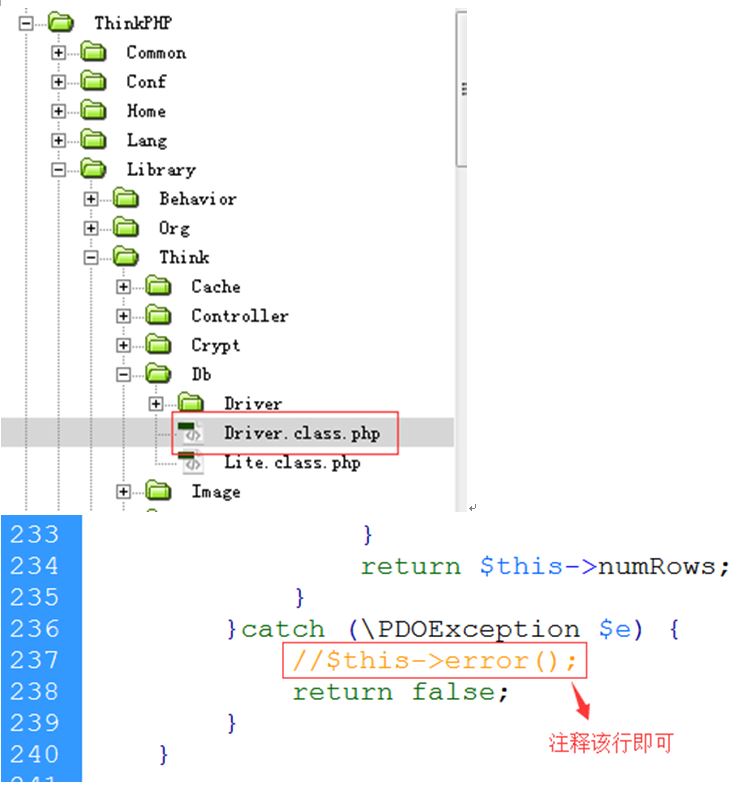Select the Common tree label
This screenshot has height=787, width=754.
pos(156,52)
